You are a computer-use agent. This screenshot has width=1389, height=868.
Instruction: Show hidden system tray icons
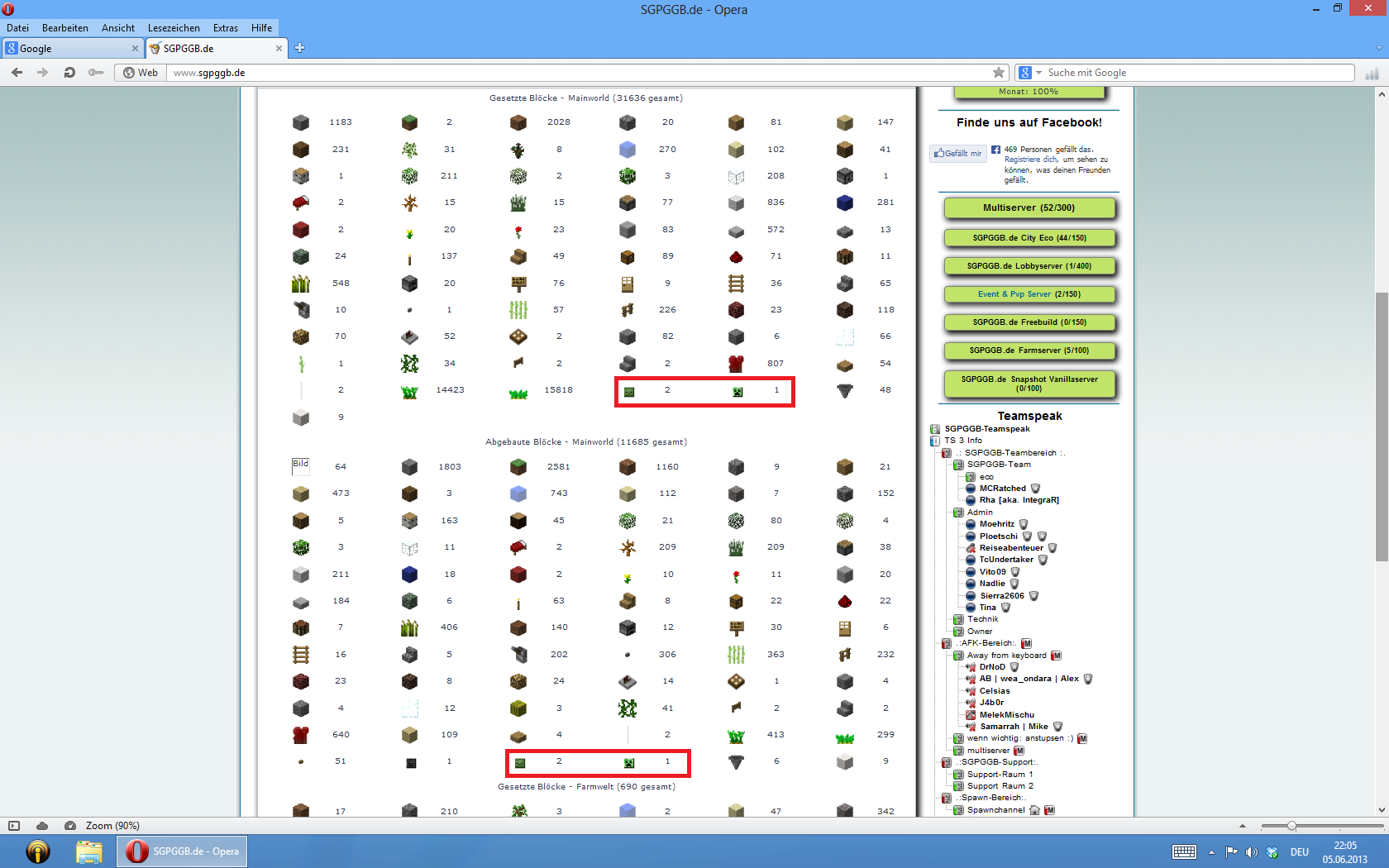click(x=1211, y=852)
